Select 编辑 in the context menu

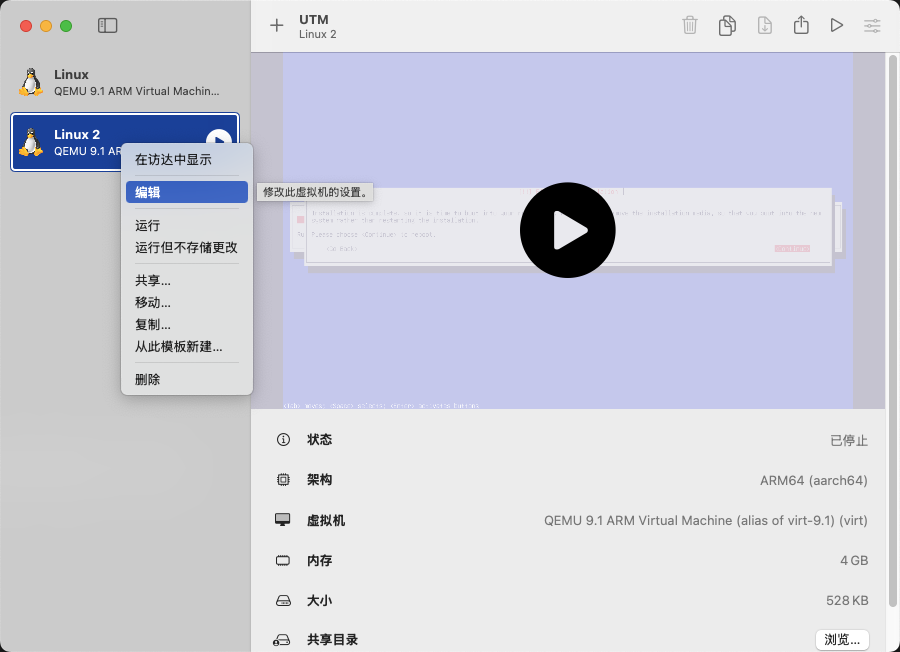pyautogui.click(x=186, y=192)
